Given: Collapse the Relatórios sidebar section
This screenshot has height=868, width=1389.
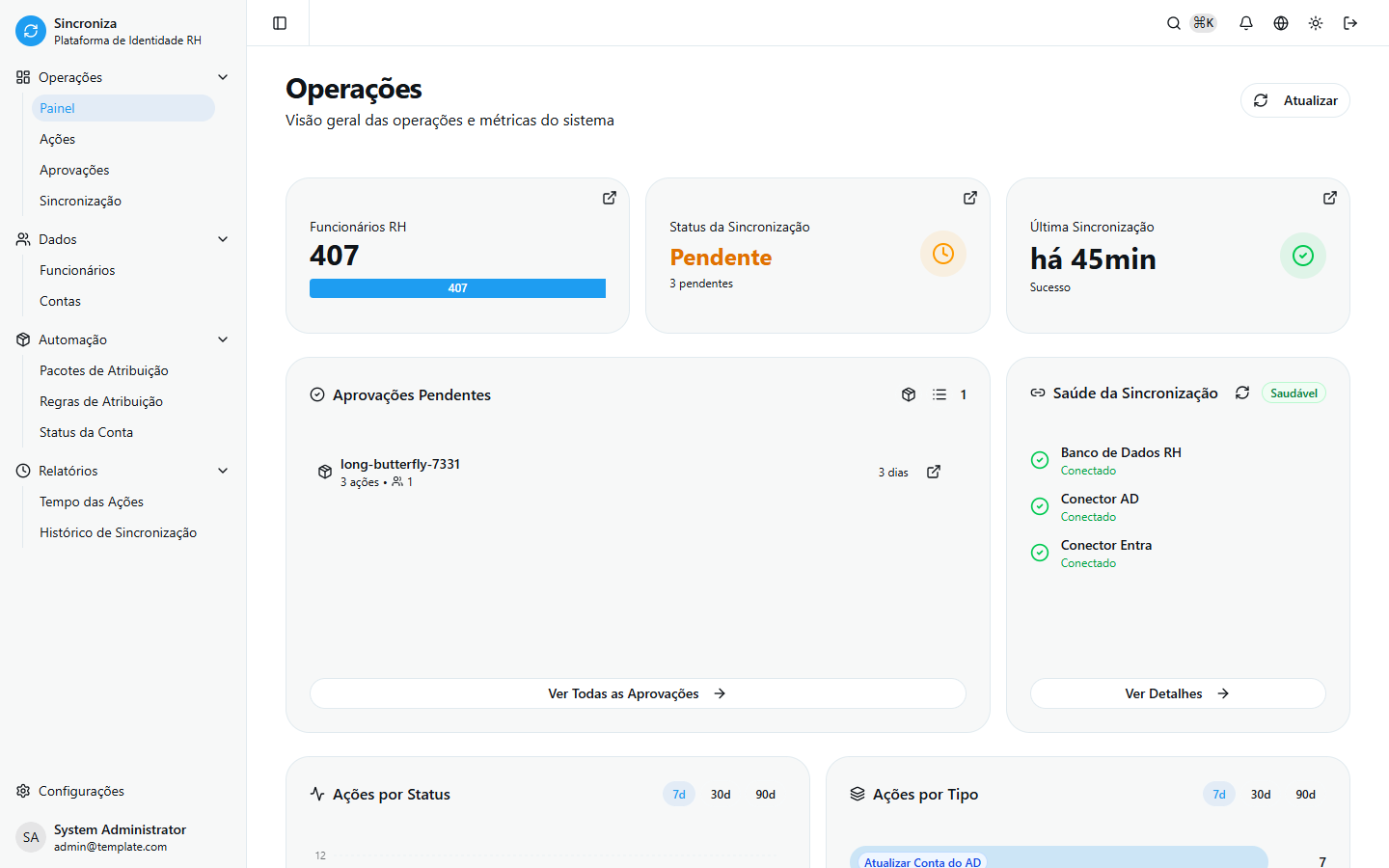Looking at the screenshot, I should [x=223, y=471].
